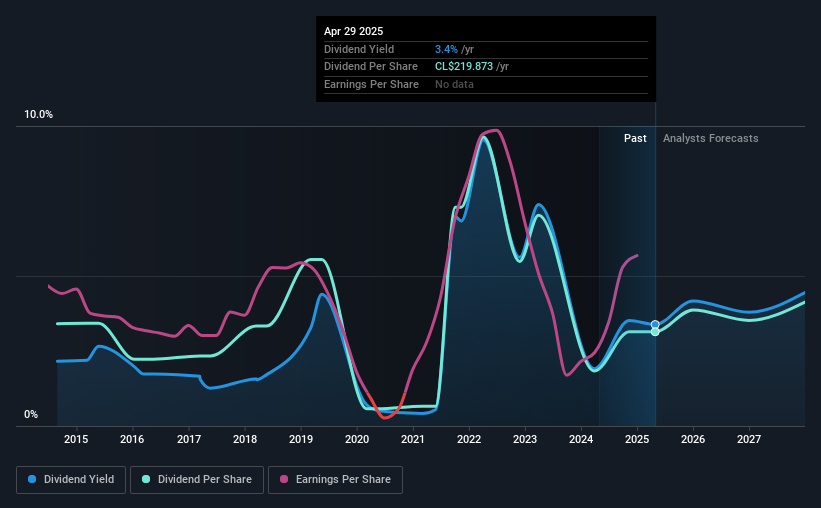
Task: Select the 2017 x-axis label
Action: (188, 439)
